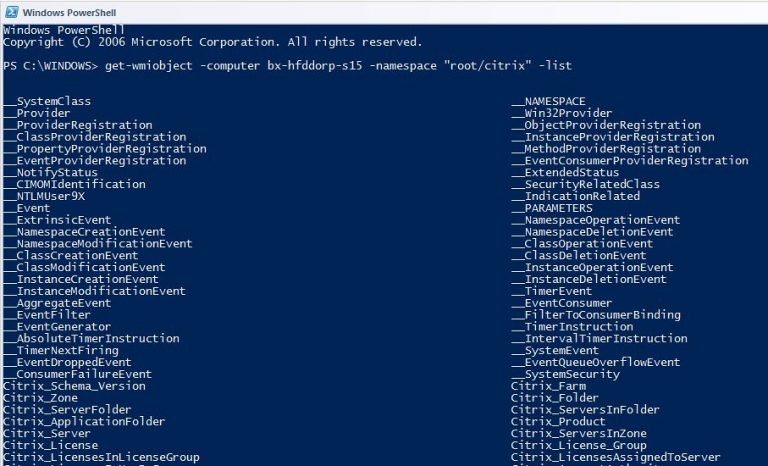The image size is (768, 466).
Task: Click the Citrix_Farm class name
Action: coord(548,386)
